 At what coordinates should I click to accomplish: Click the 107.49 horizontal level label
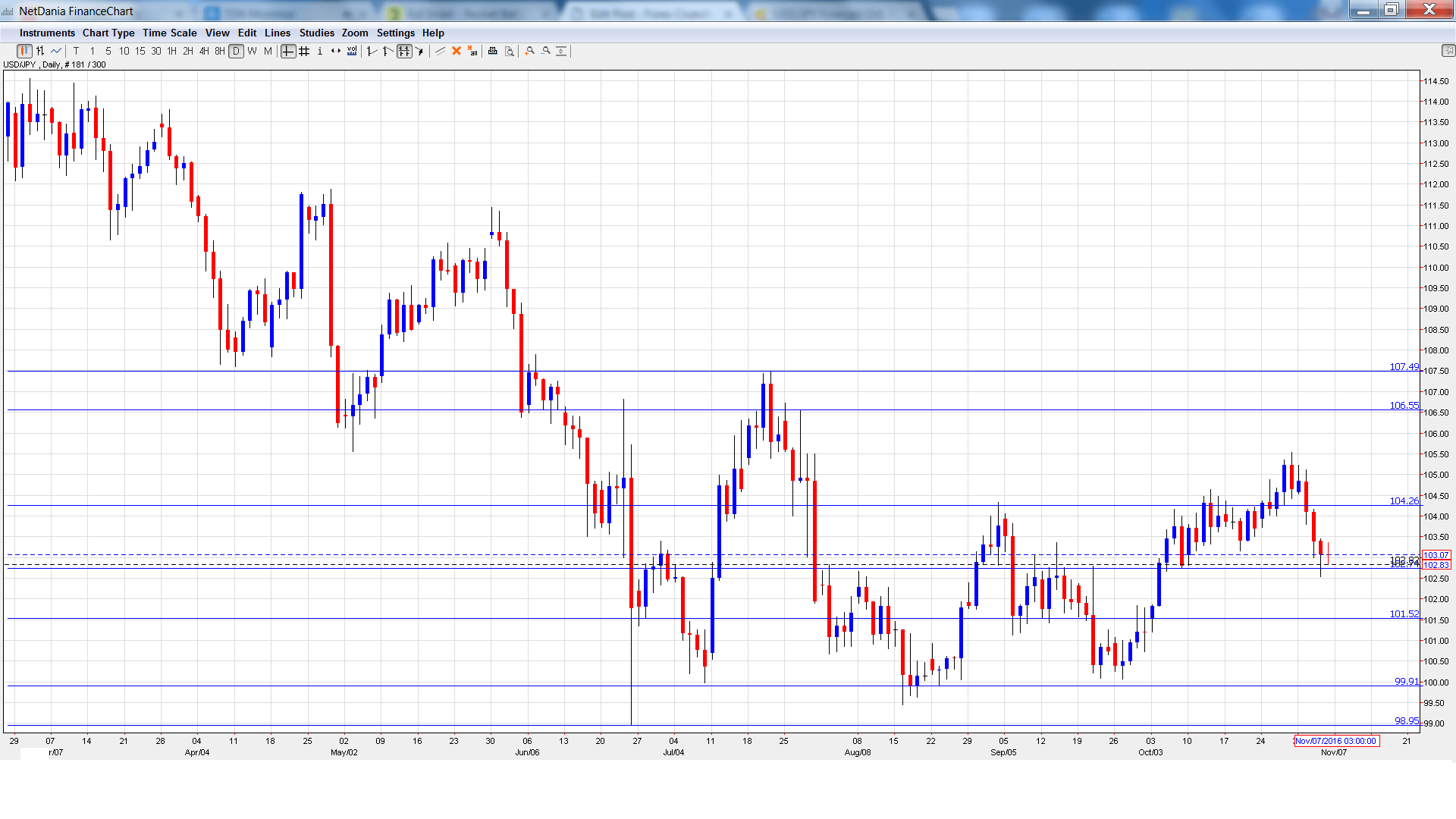click(1403, 366)
